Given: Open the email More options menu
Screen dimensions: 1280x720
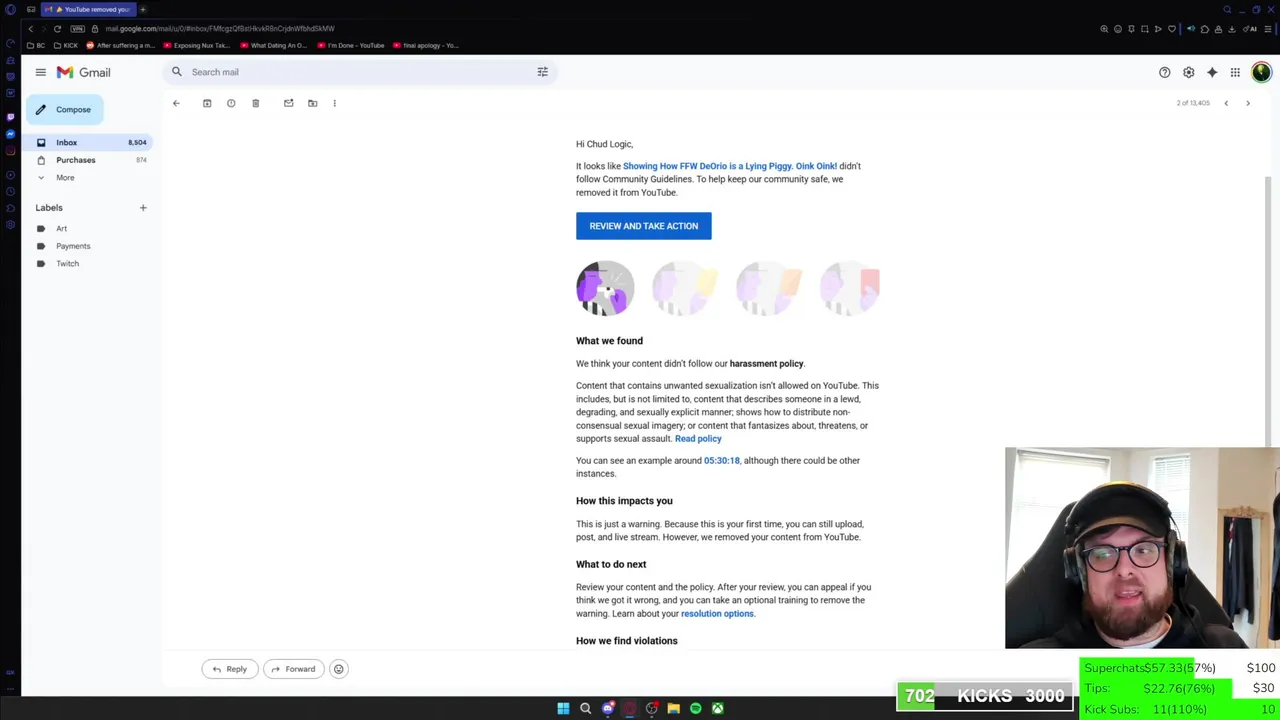Looking at the screenshot, I should 334,103.
